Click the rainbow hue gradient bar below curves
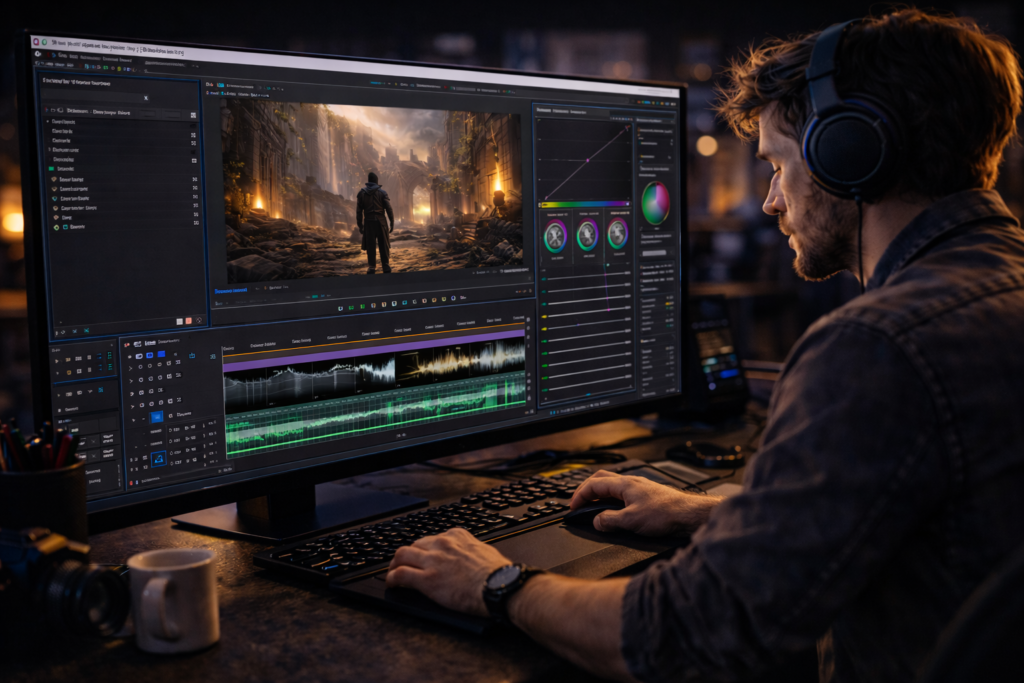Viewport: 1024px width, 683px height. click(585, 204)
